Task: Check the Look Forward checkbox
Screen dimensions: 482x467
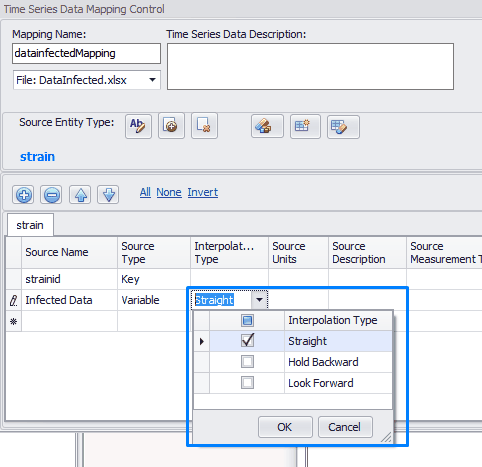Action: (247, 383)
